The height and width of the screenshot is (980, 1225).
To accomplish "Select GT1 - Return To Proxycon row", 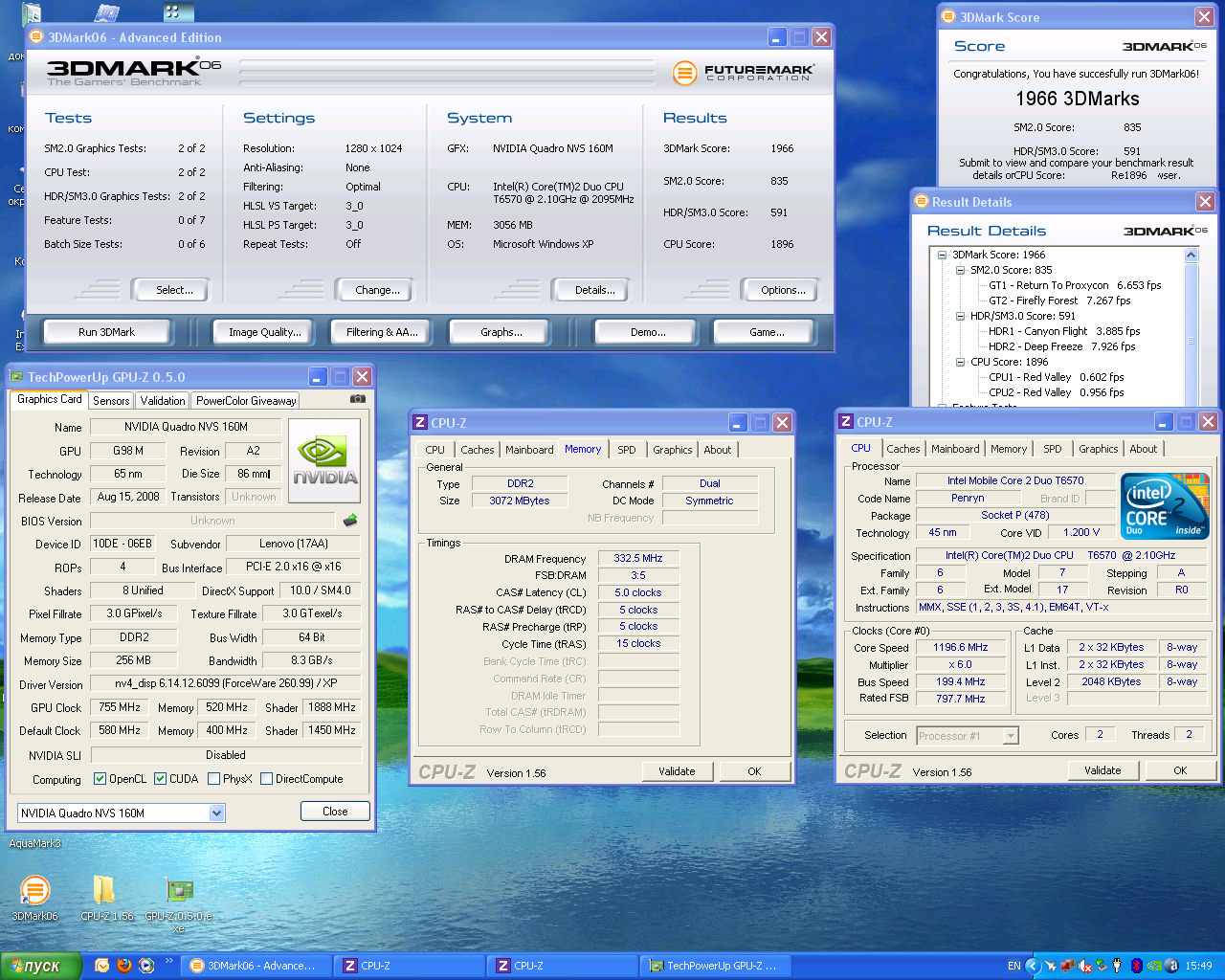I will click(x=1075, y=285).
